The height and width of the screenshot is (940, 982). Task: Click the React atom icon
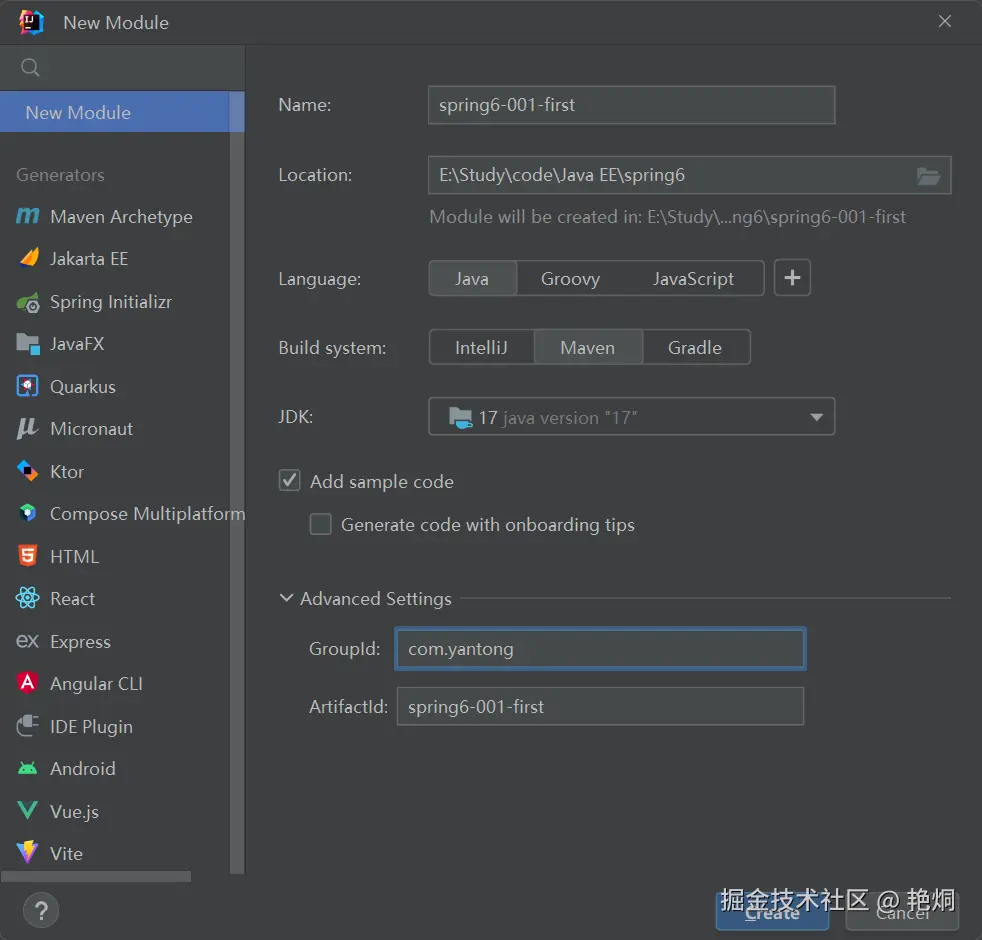pyautogui.click(x=28, y=598)
